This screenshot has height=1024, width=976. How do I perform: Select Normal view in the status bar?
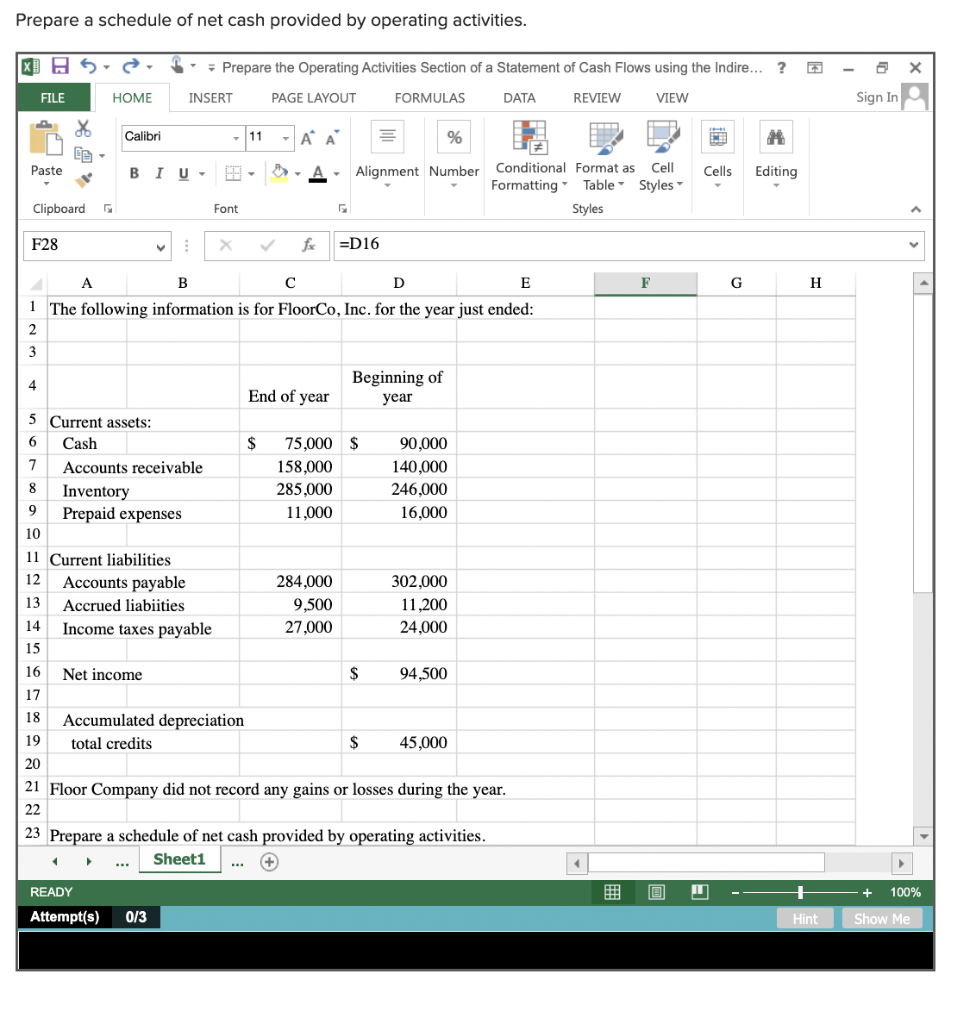point(613,892)
